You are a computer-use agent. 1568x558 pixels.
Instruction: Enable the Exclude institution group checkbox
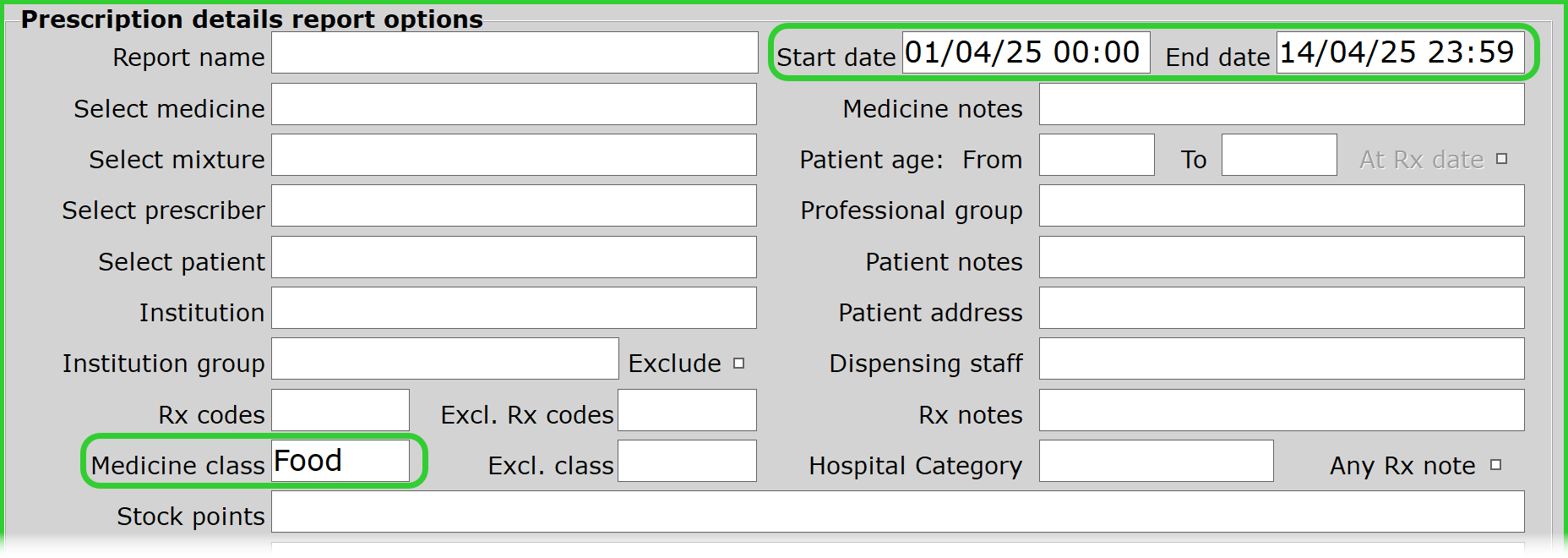click(x=739, y=364)
